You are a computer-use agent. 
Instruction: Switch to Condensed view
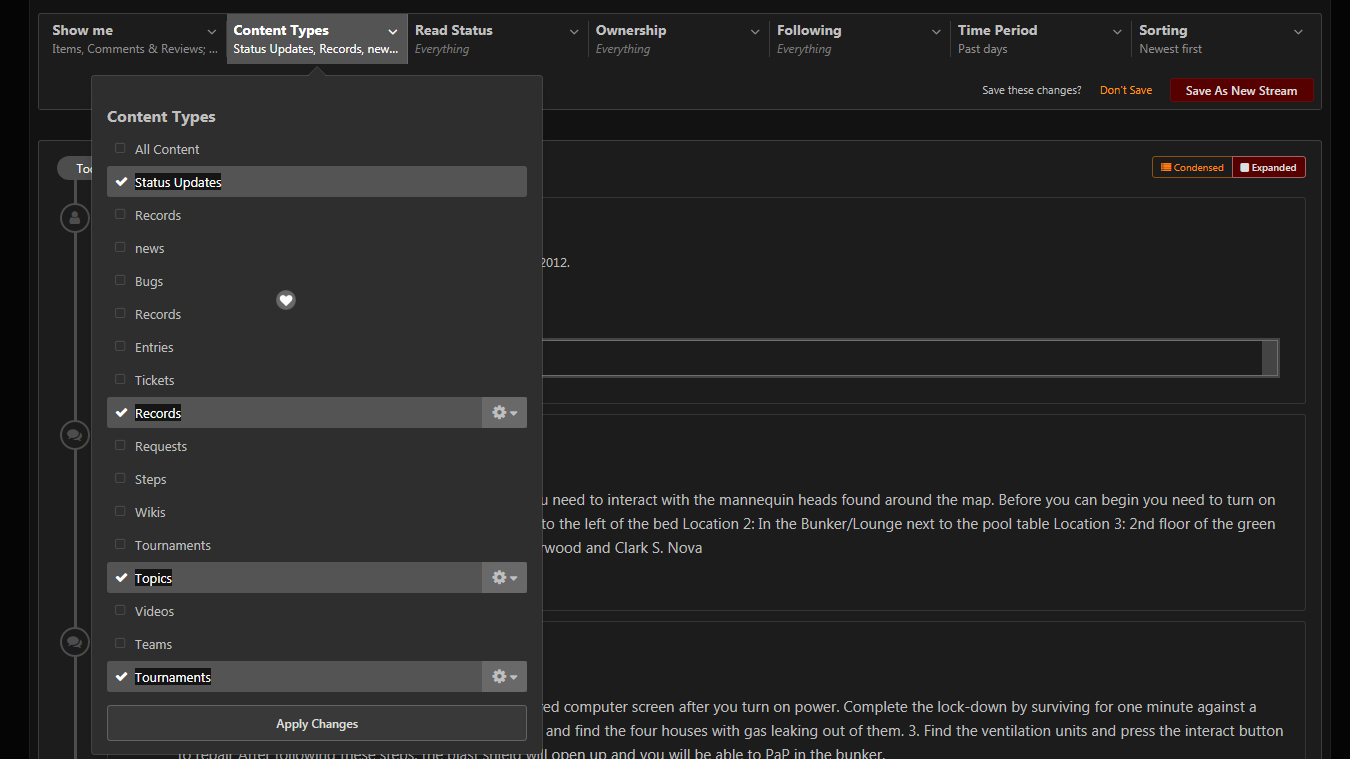click(1192, 167)
